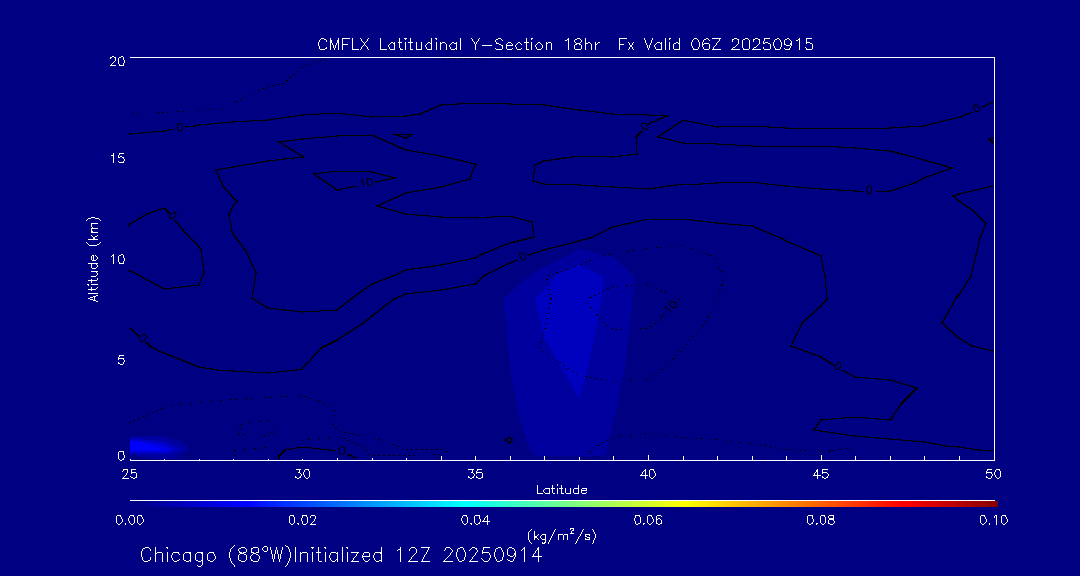The width and height of the screenshot is (1080, 576).
Task: Select the '0.04' color bar label
Action: coord(475,520)
